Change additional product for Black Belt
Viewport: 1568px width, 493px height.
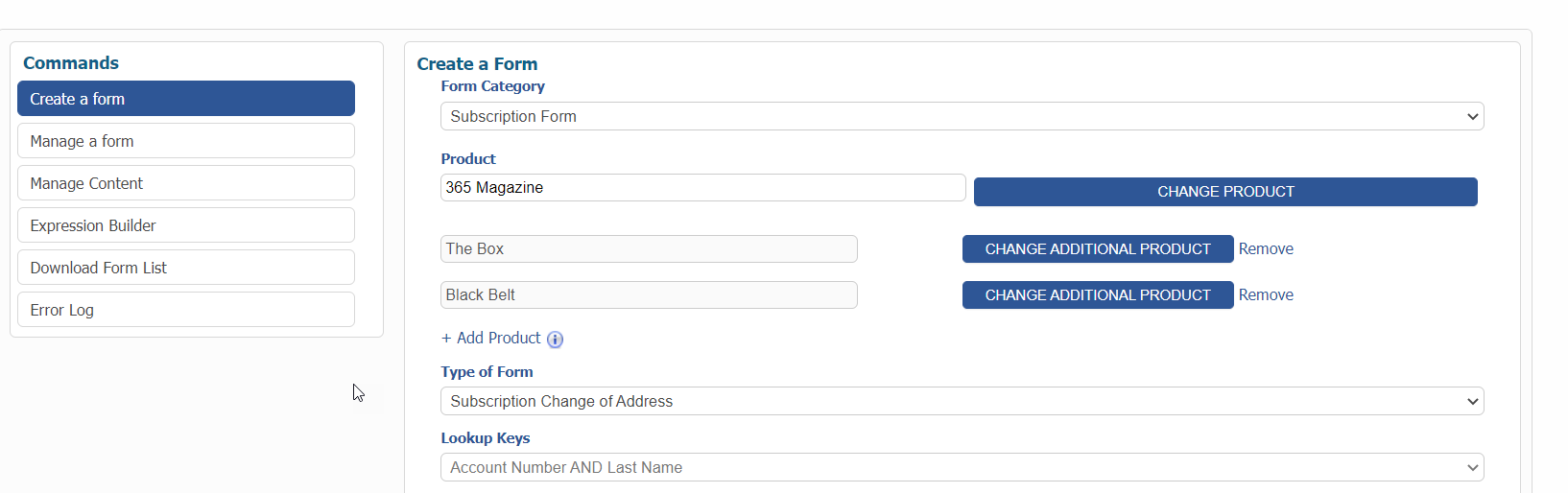click(1097, 295)
